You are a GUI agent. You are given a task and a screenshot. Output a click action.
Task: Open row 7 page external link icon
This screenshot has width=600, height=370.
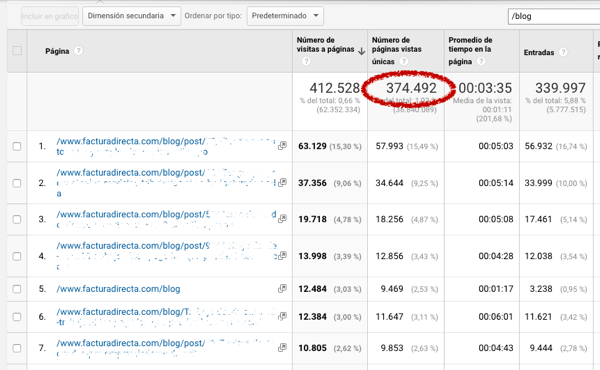(x=282, y=347)
